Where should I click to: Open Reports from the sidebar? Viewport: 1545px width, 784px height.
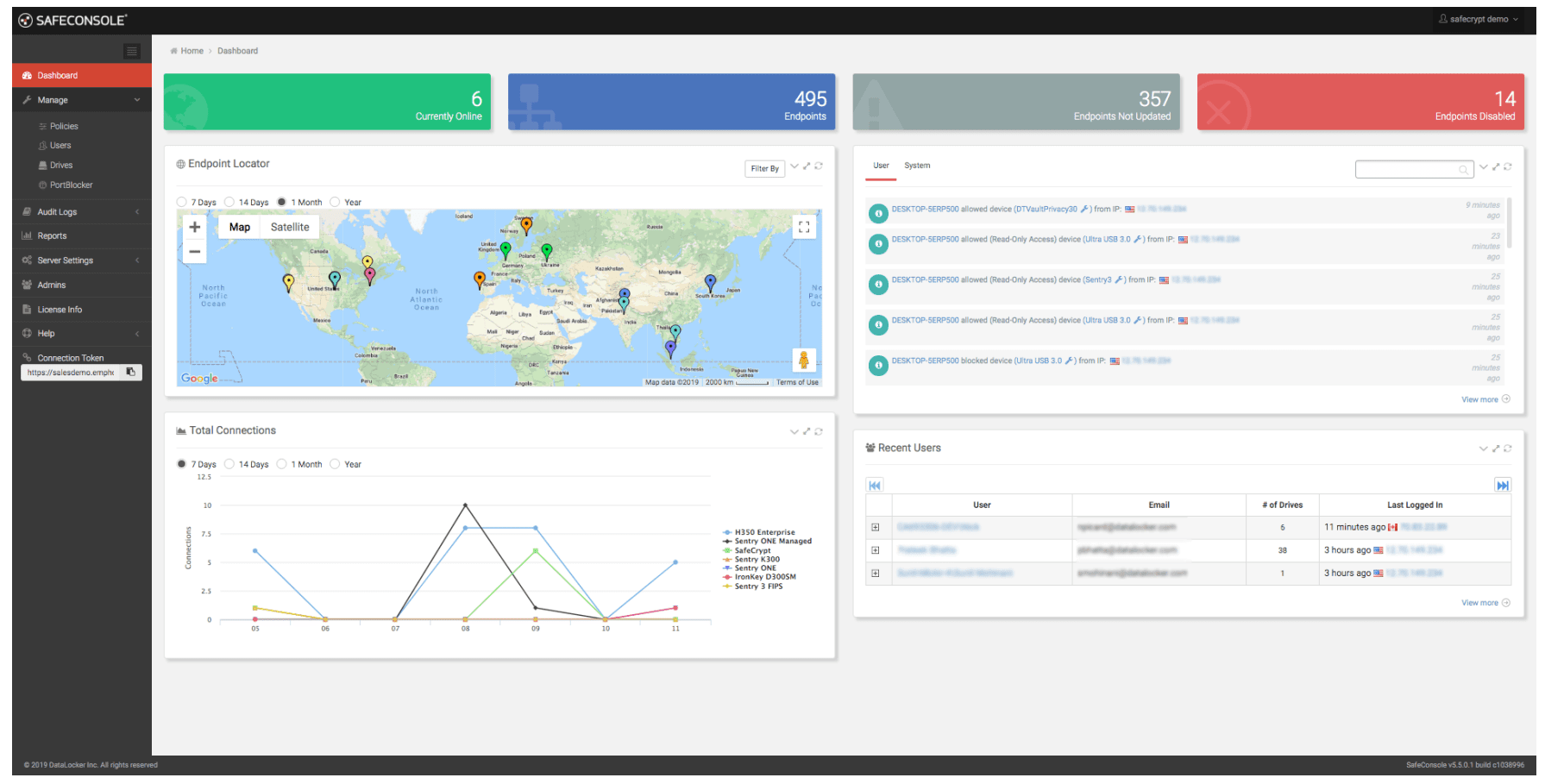[x=52, y=236]
